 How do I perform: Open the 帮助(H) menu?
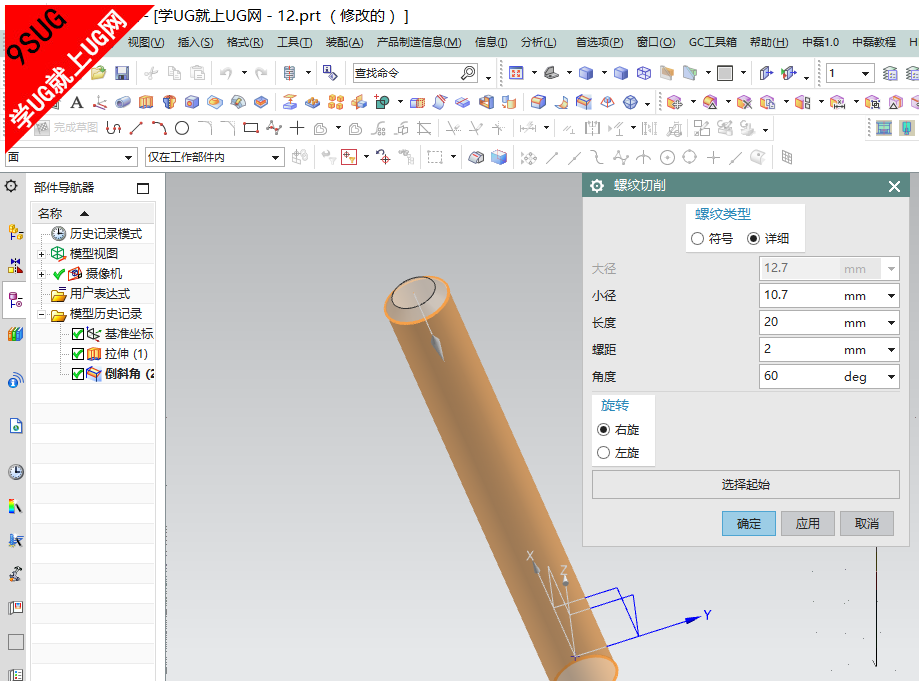pos(769,42)
